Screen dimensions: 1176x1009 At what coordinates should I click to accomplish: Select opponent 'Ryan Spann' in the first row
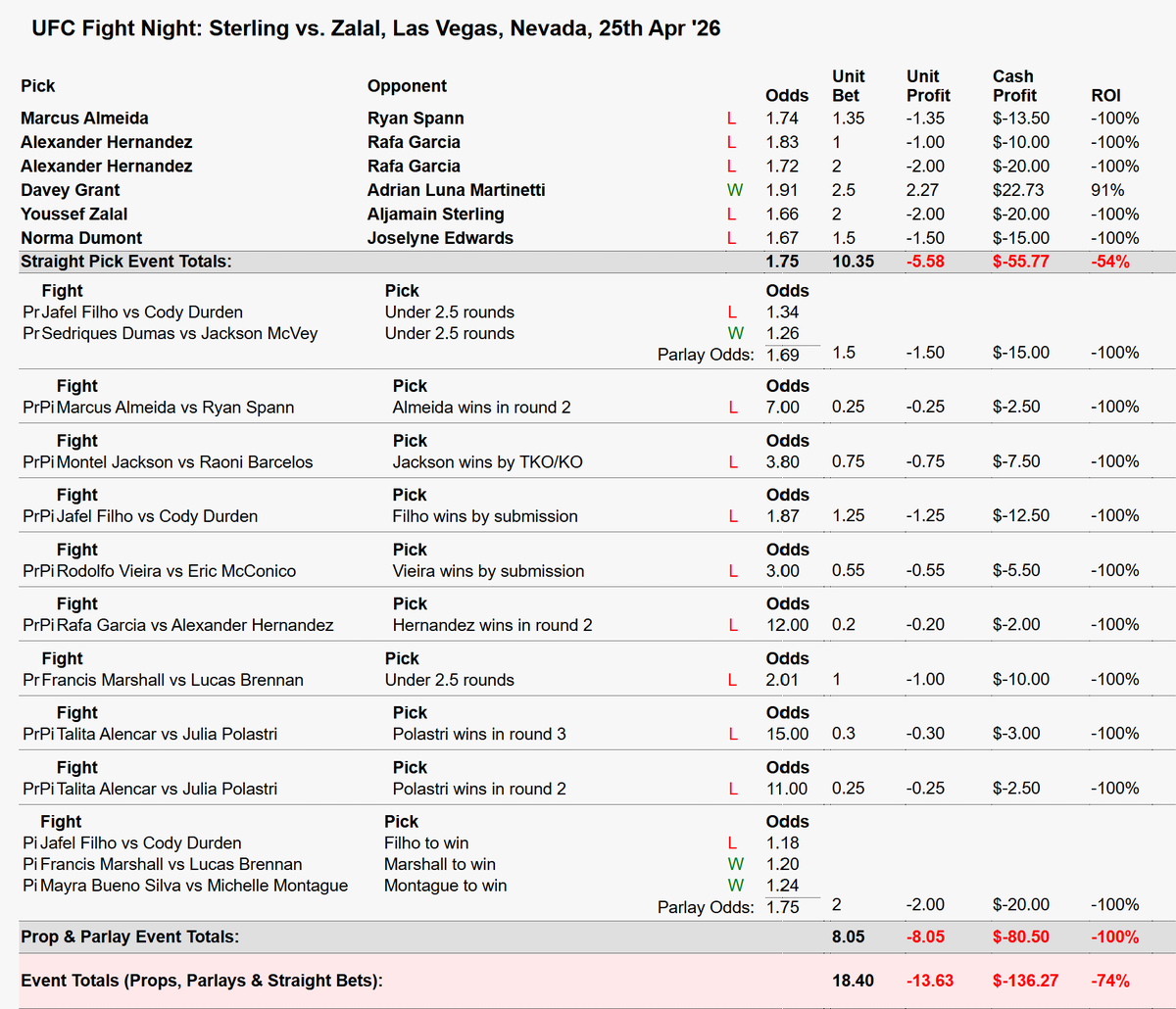point(416,119)
